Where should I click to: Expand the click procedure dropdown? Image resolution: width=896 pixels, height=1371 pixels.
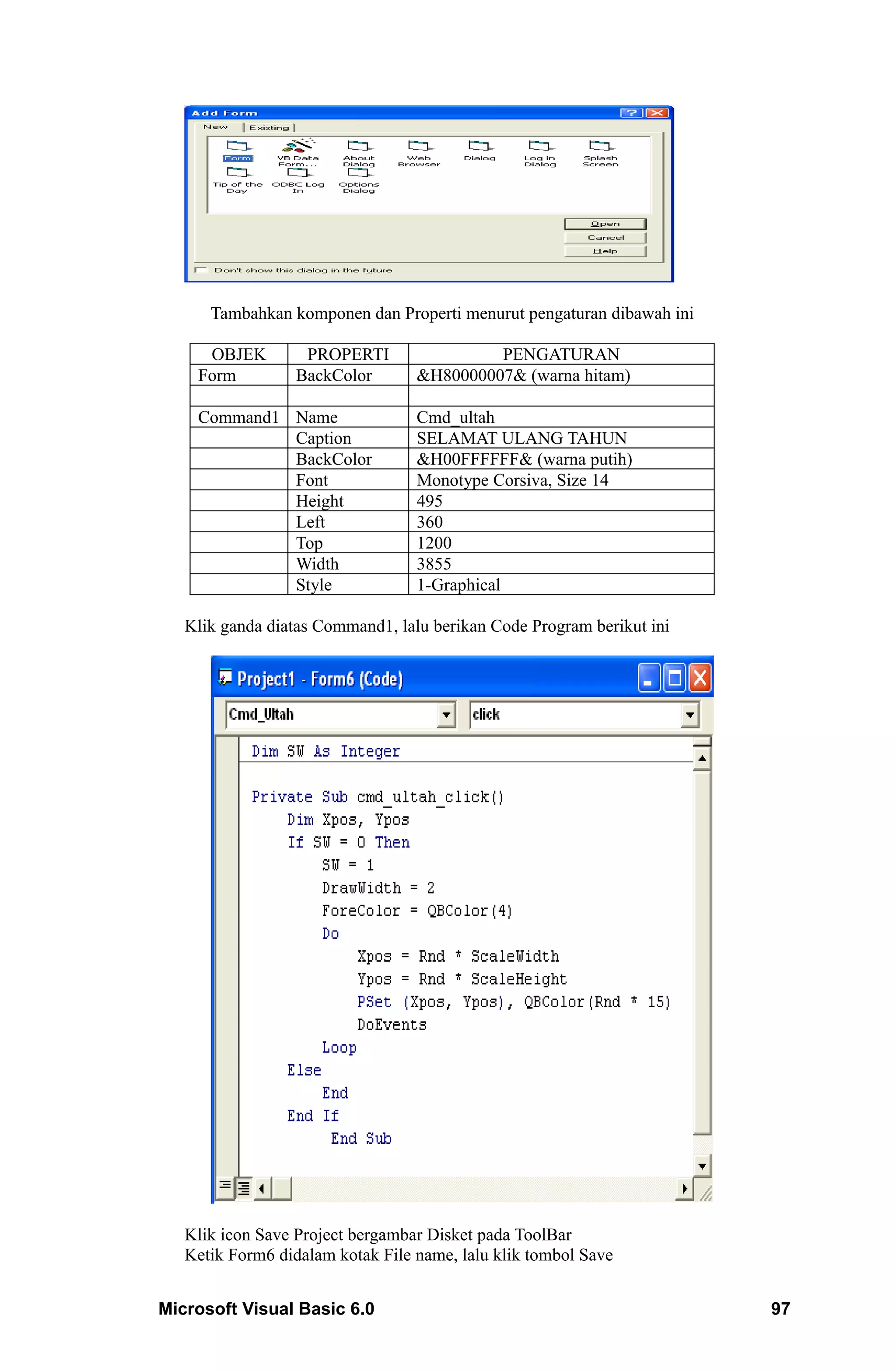click(690, 715)
